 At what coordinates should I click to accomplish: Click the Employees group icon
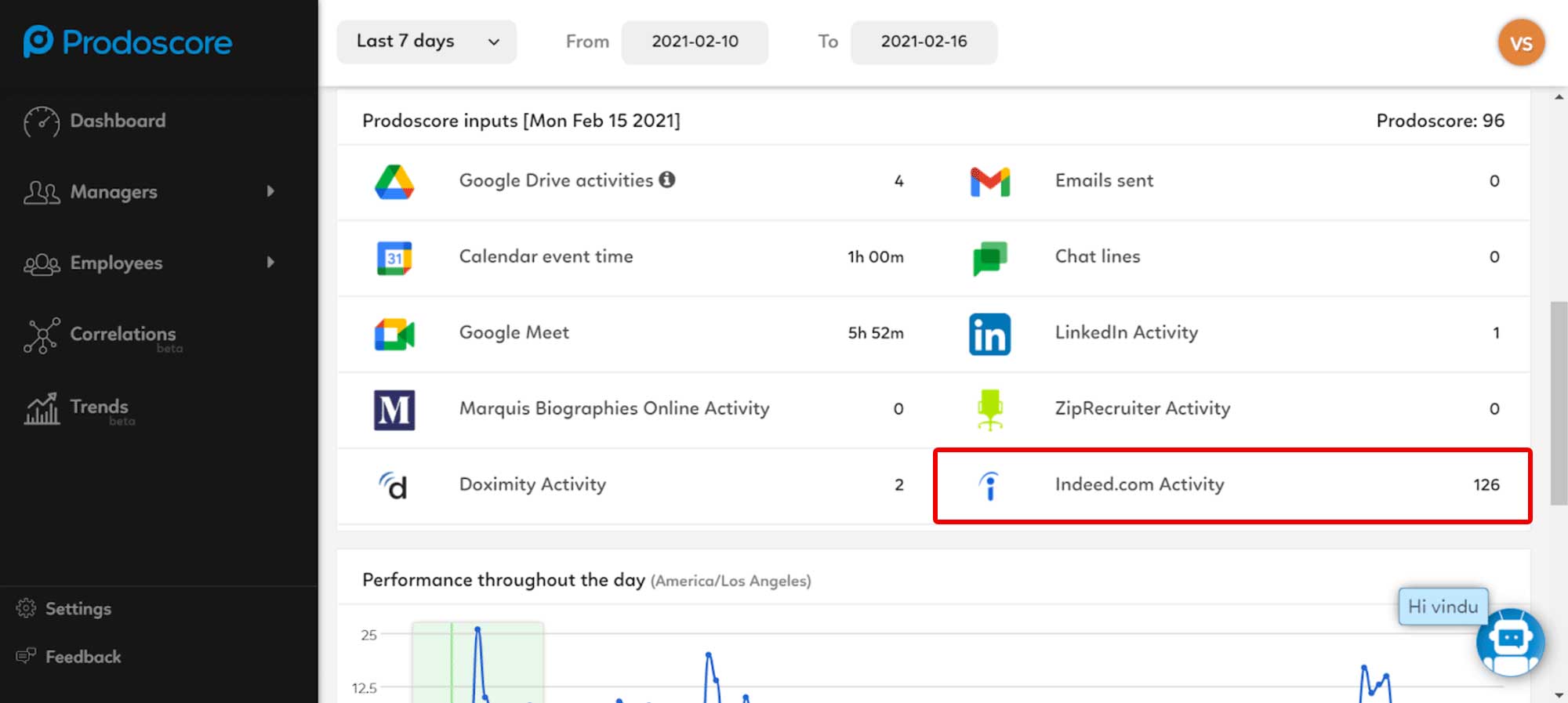tap(42, 264)
